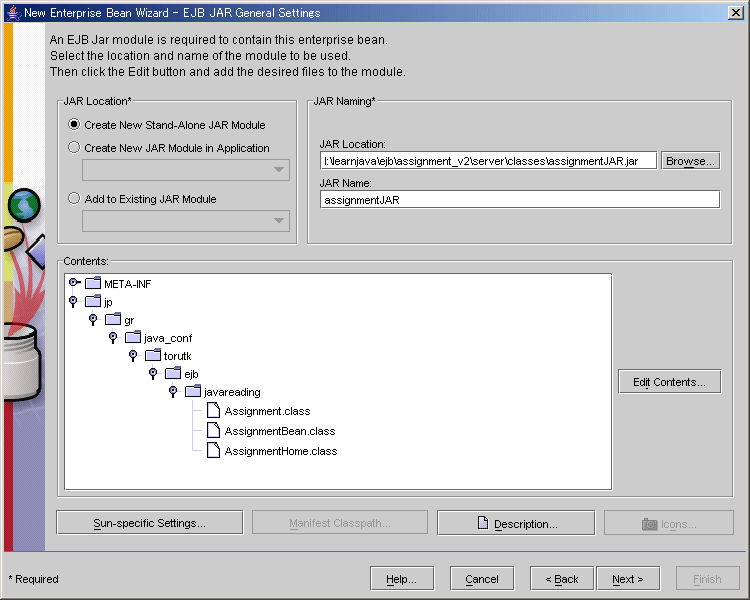Cancel the Enterprise Bean wizard
750x600 pixels.
(482, 579)
